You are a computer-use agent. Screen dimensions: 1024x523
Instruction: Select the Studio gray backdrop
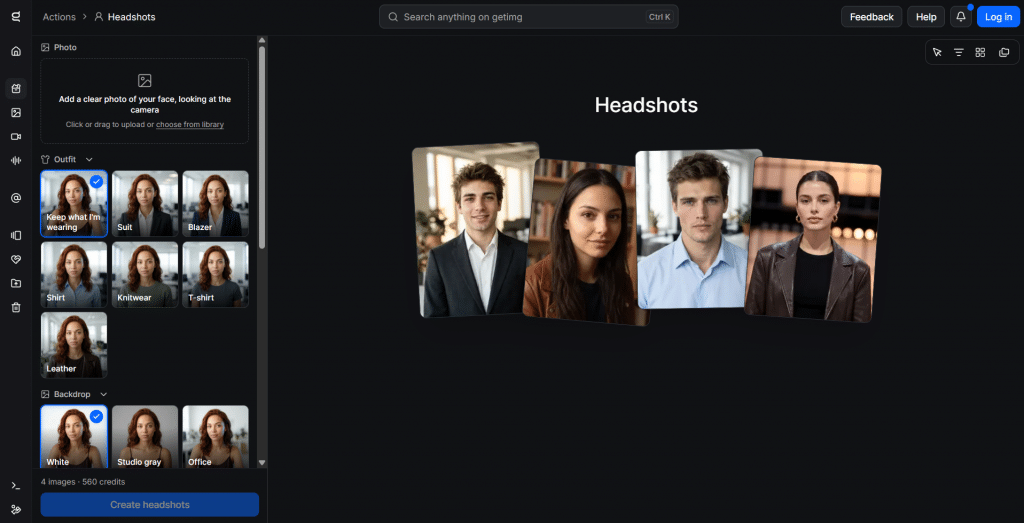coord(145,436)
